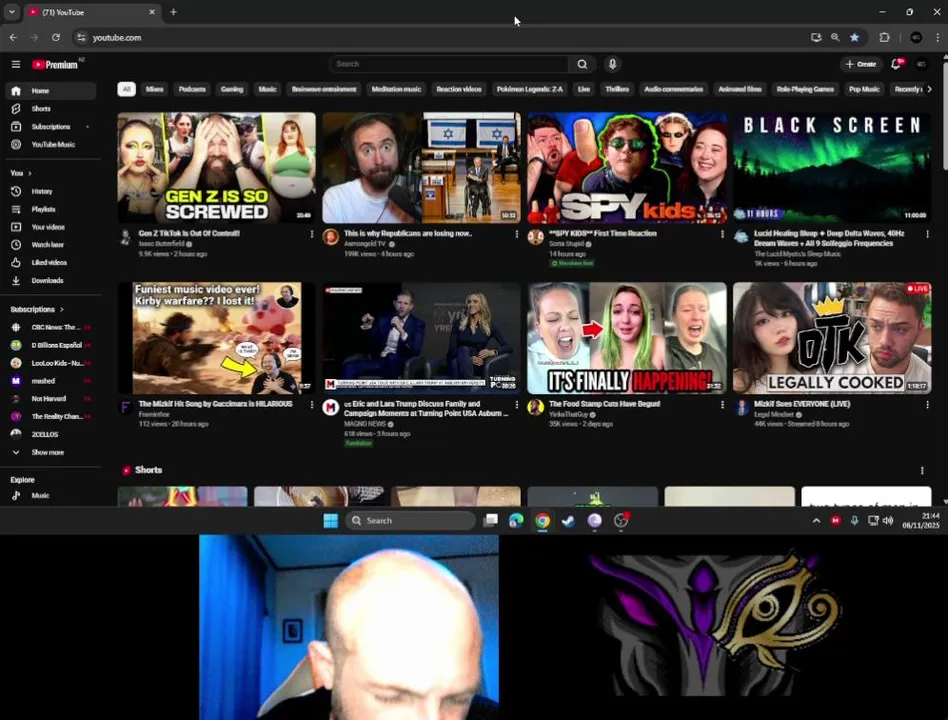Open Watch later in sidebar
Screen dimensions: 948x720
point(51,245)
